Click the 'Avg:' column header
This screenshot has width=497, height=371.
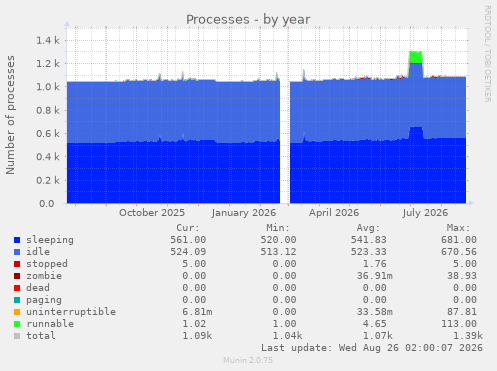click(368, 228)
